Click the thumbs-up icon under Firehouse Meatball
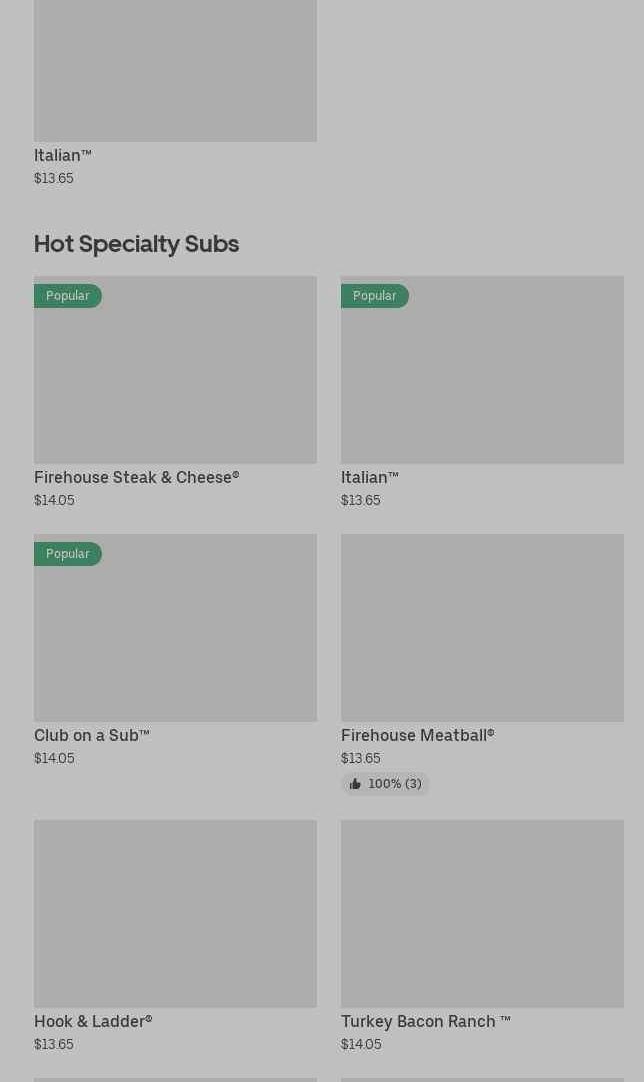The image size is (644, 1082). [x=355, y=784]
